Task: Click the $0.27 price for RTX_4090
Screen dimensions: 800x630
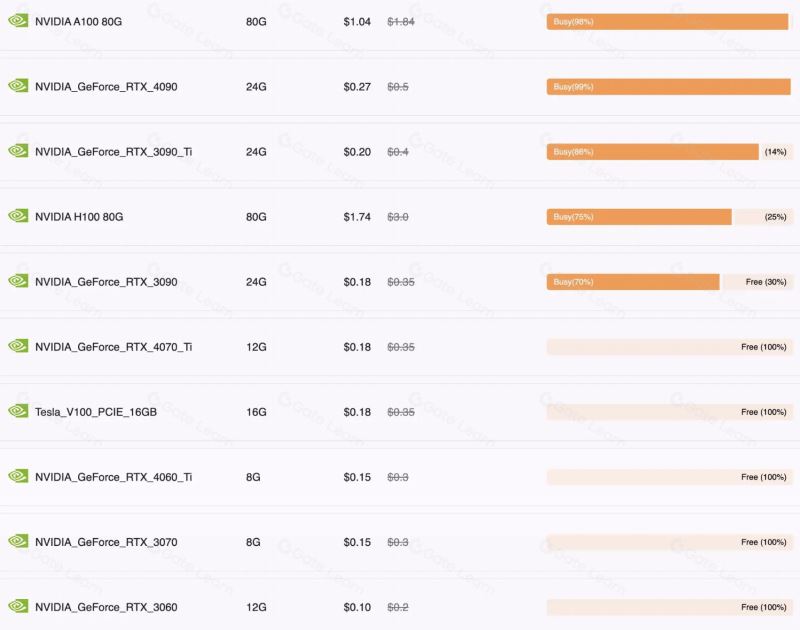Action: click(357, 87)
